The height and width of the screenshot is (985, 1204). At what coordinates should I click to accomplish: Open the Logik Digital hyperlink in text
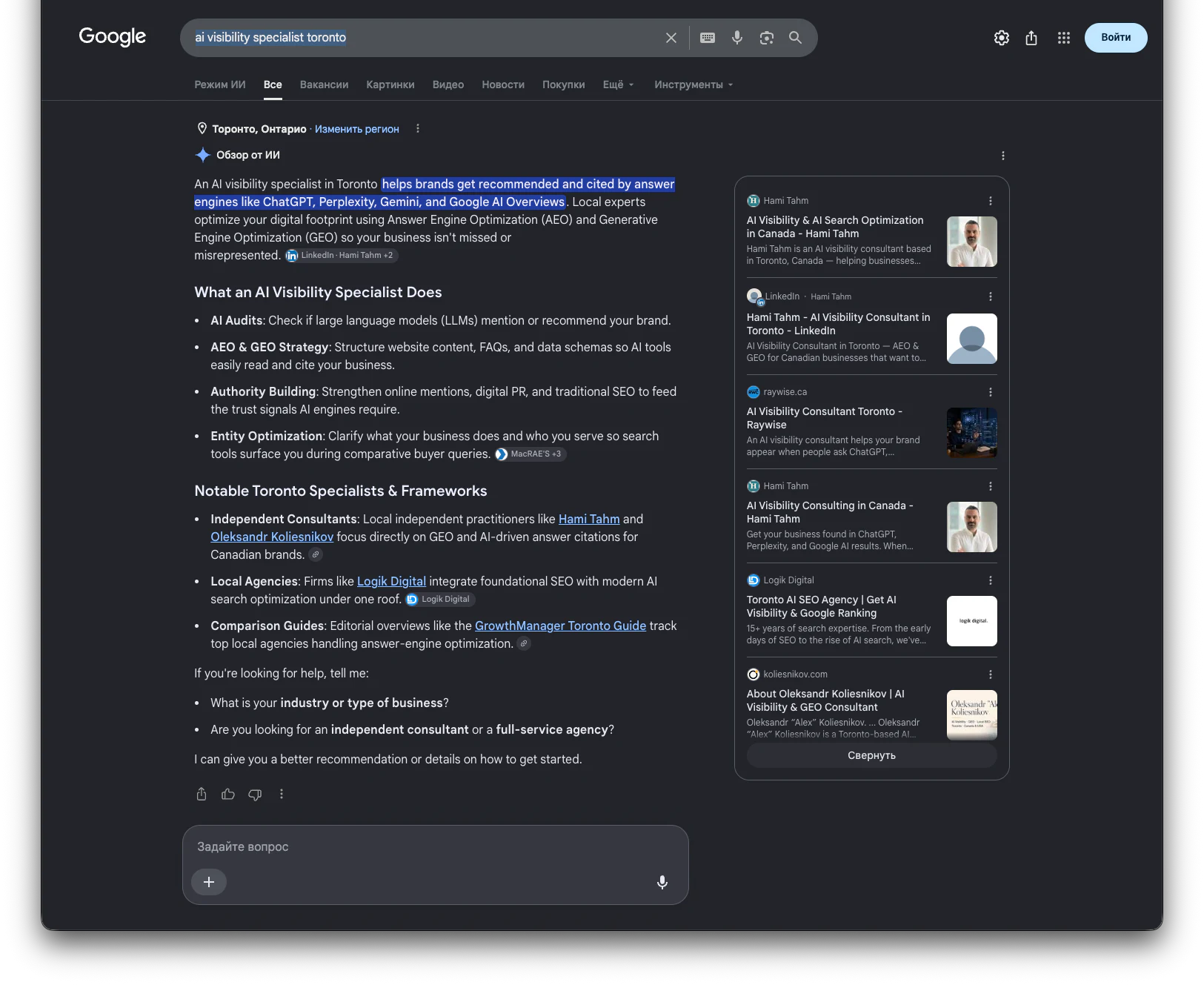click(x=391, y=581)
